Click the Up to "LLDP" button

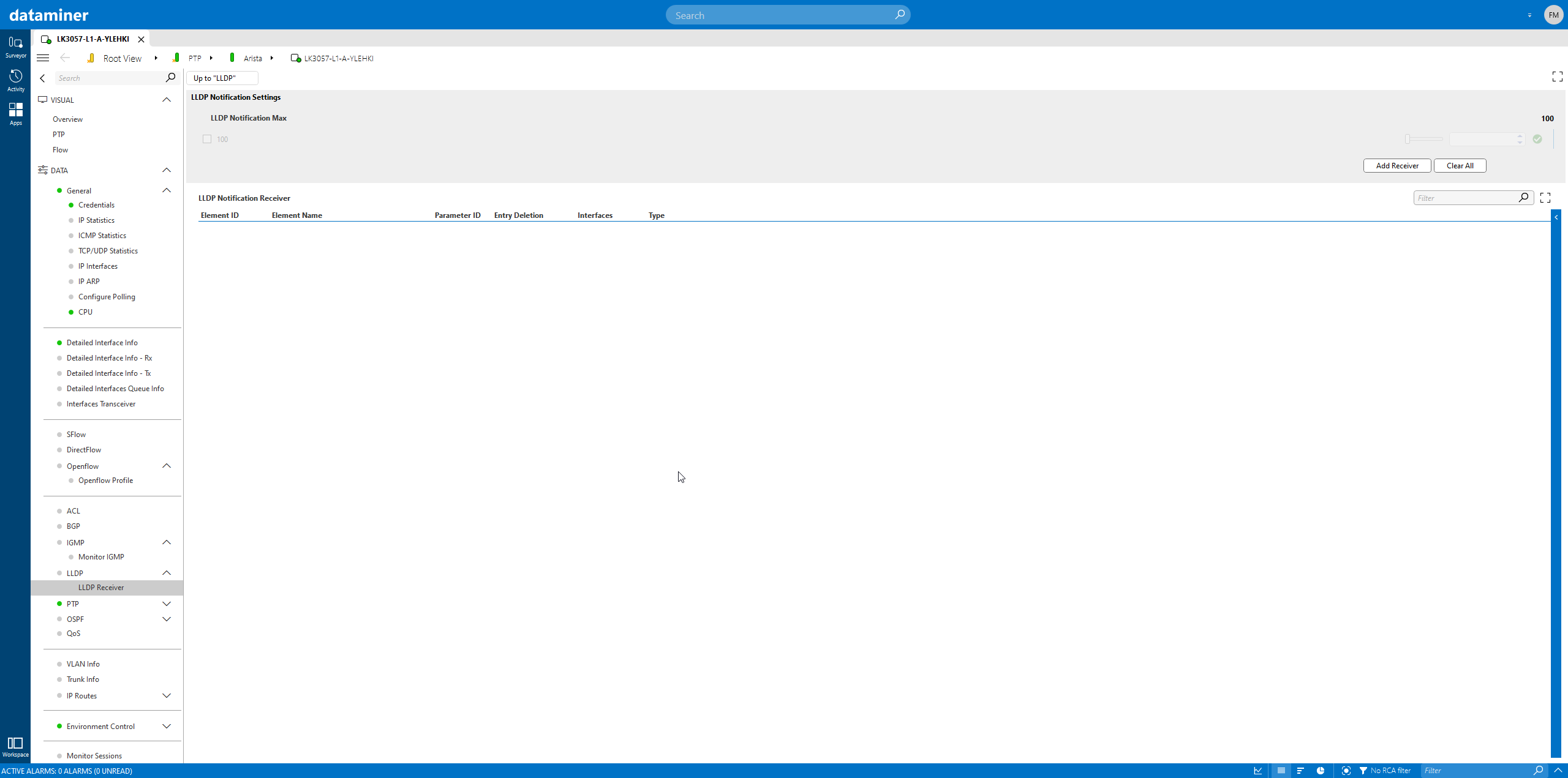[222, 78]
